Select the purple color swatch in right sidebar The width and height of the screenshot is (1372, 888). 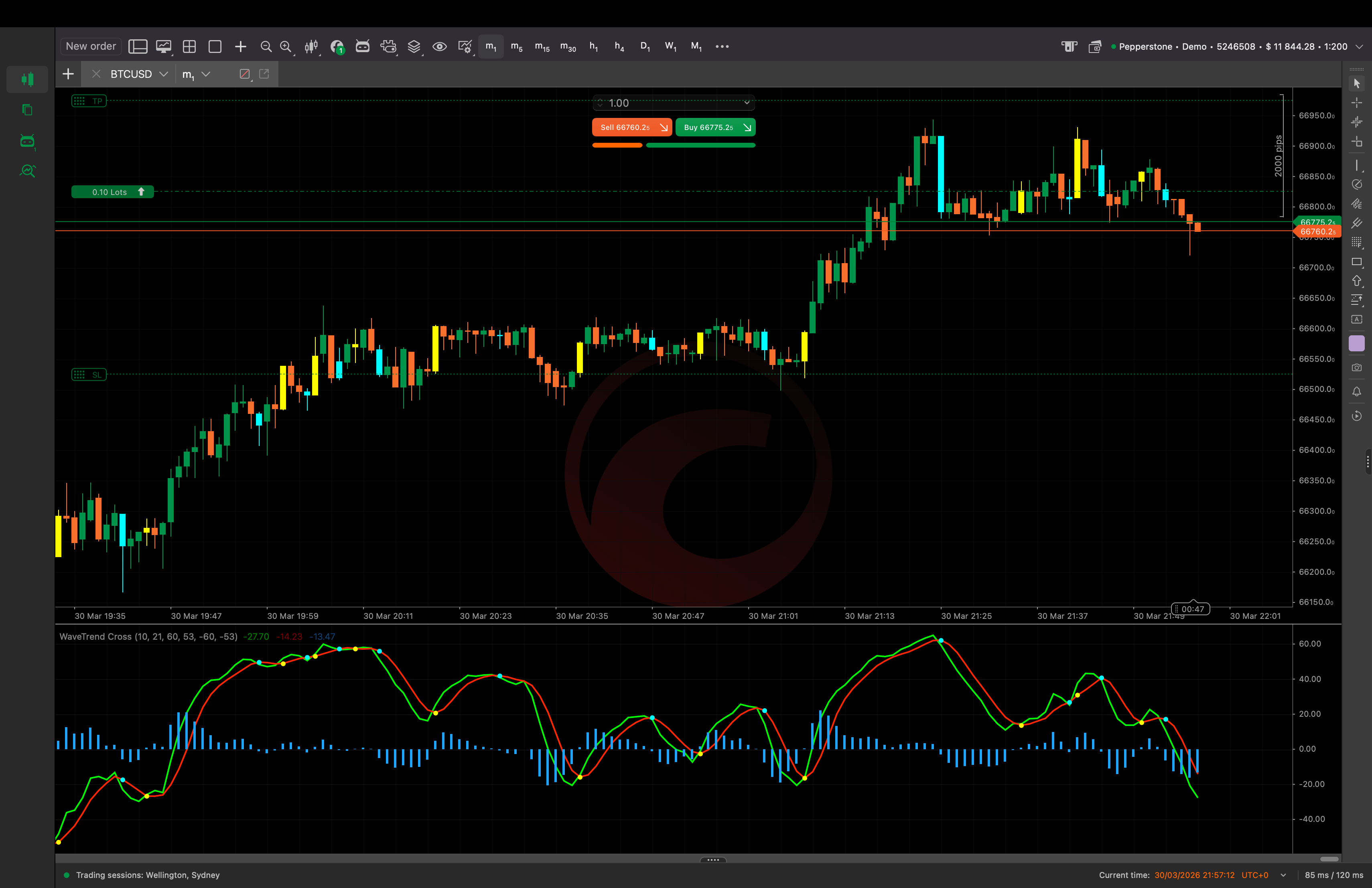tap(1357, 343)
